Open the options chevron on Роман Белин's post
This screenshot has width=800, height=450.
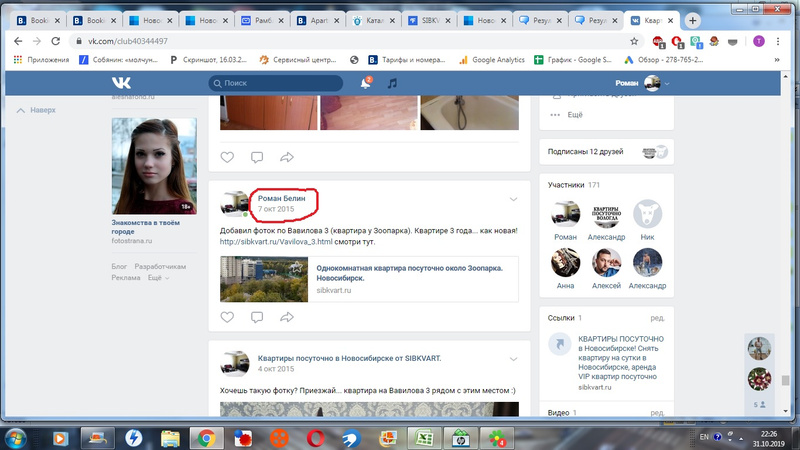pyautogui.click(x=513, y=199)
